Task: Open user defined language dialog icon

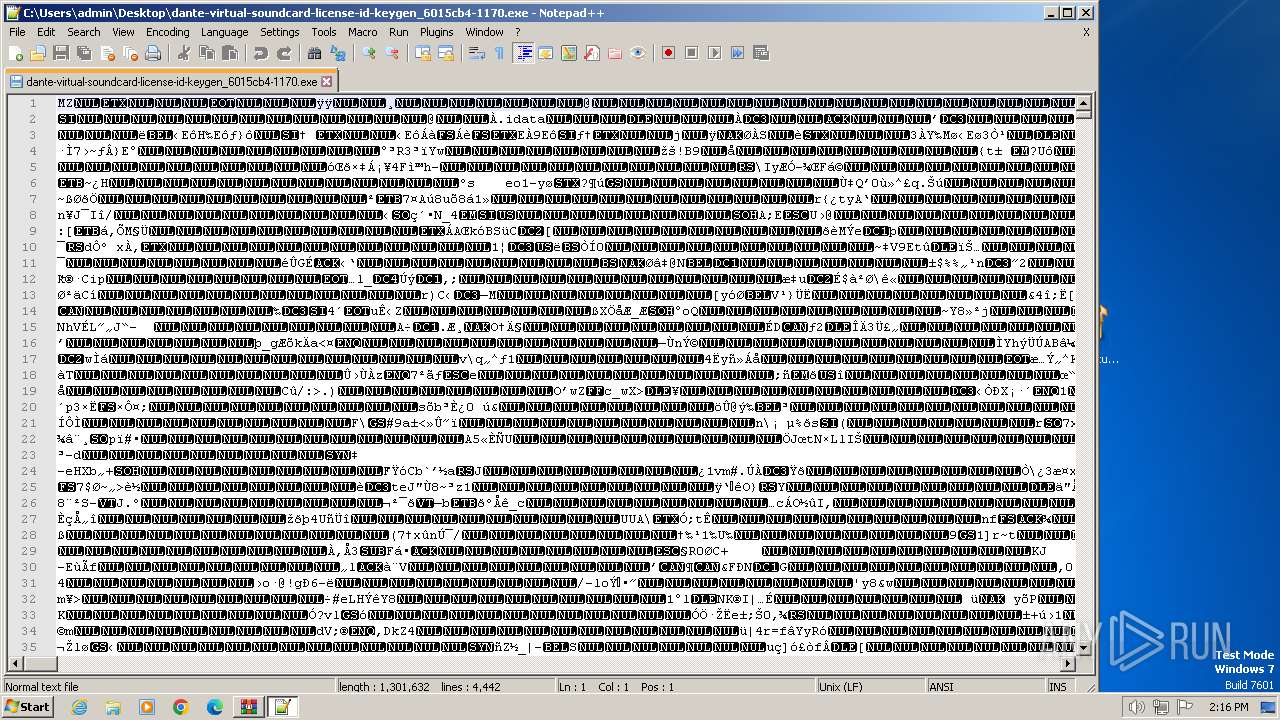Action: pos(546,53)
